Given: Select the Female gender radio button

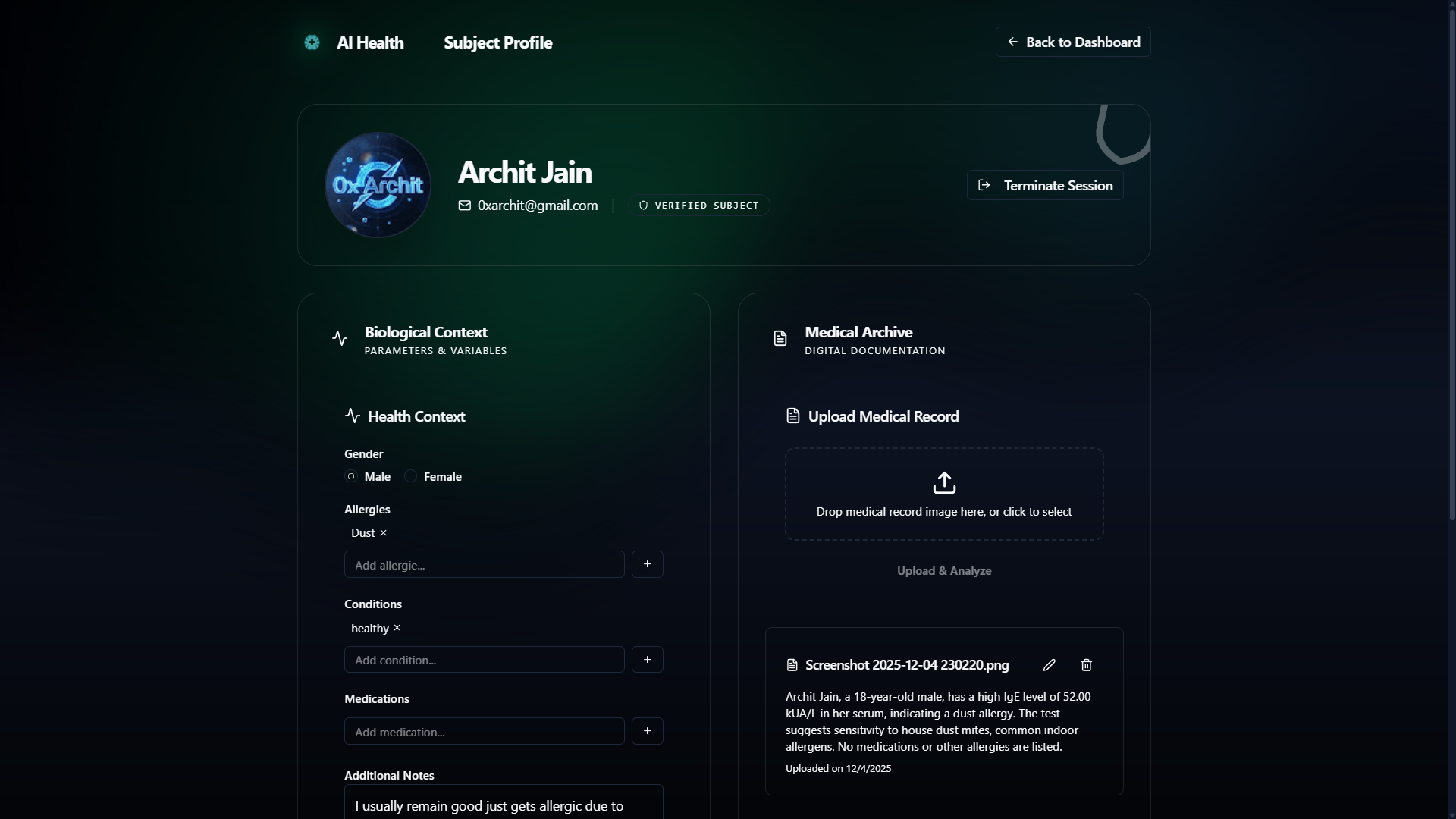Looking at the screenshot, I should tap(410, 476).
